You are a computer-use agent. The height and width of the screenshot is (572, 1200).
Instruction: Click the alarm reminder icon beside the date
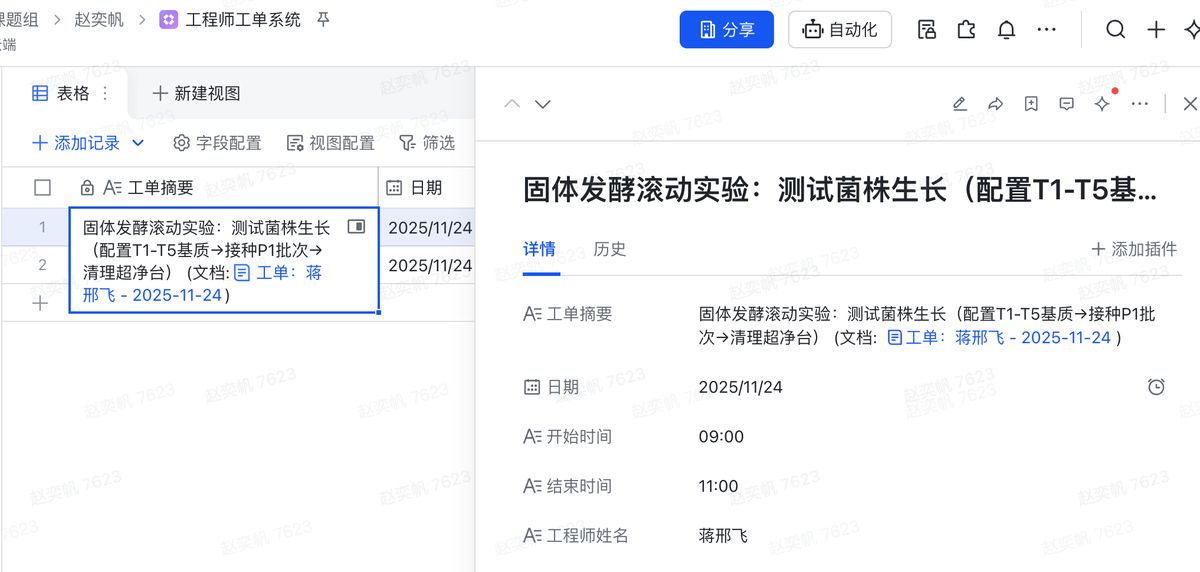1156,387
